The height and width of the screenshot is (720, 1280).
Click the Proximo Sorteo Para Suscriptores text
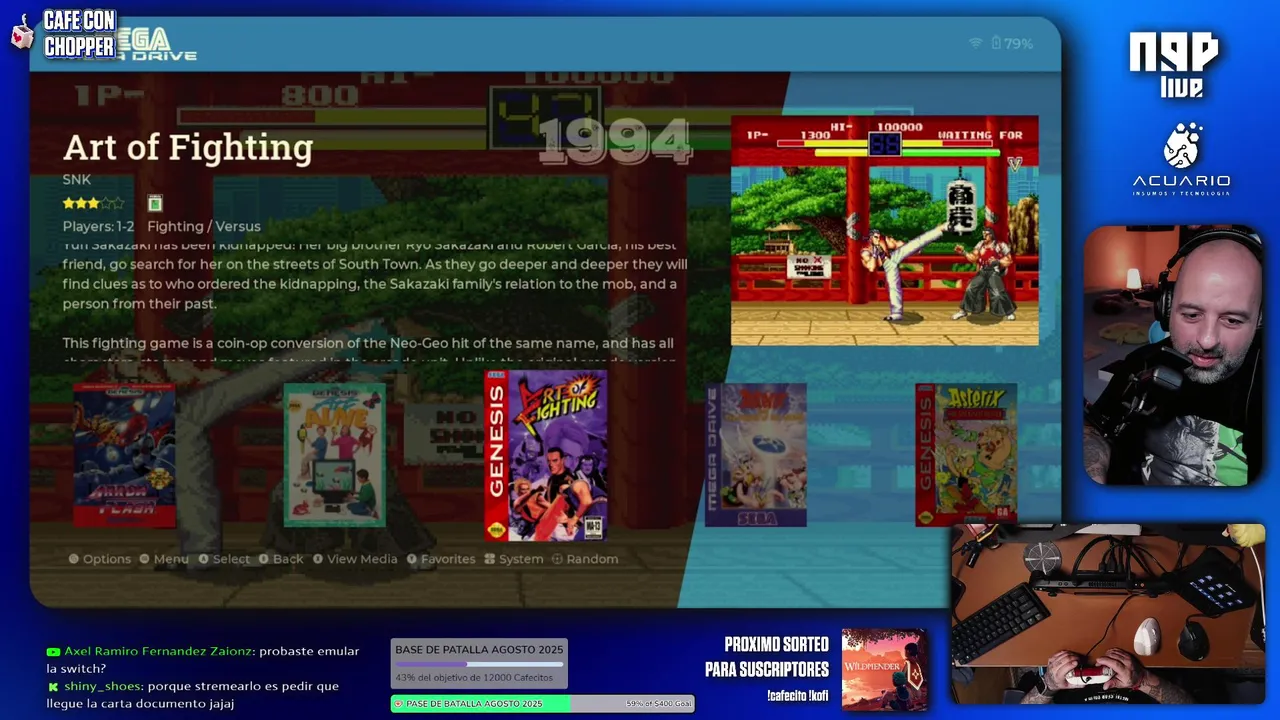(x=767, y=657)
